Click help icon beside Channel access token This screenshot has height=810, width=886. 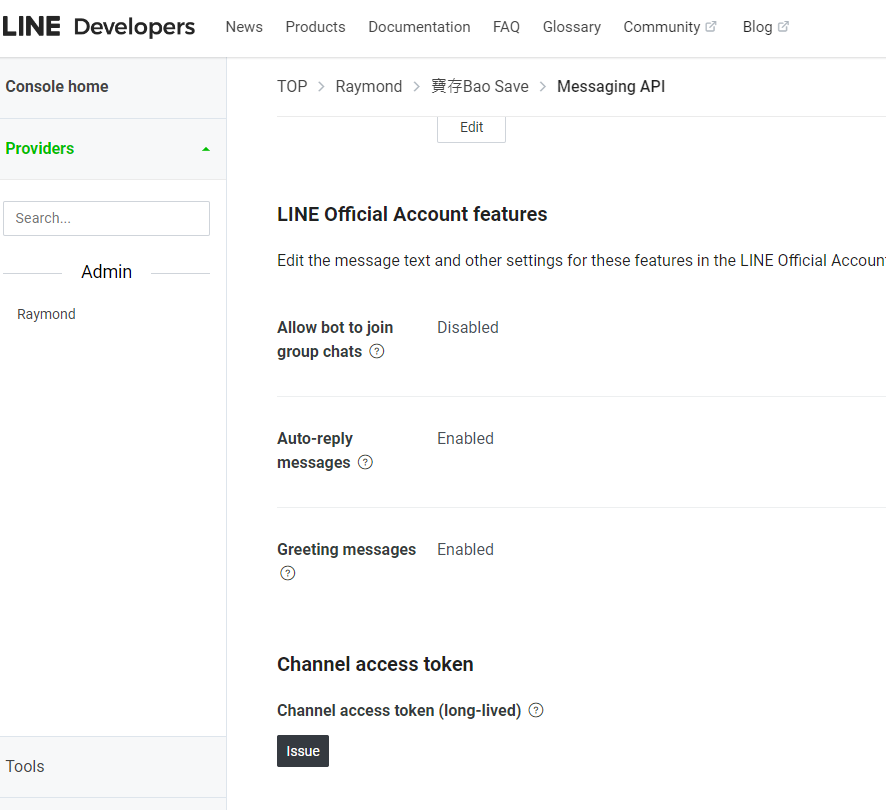(x=536, y=710)
